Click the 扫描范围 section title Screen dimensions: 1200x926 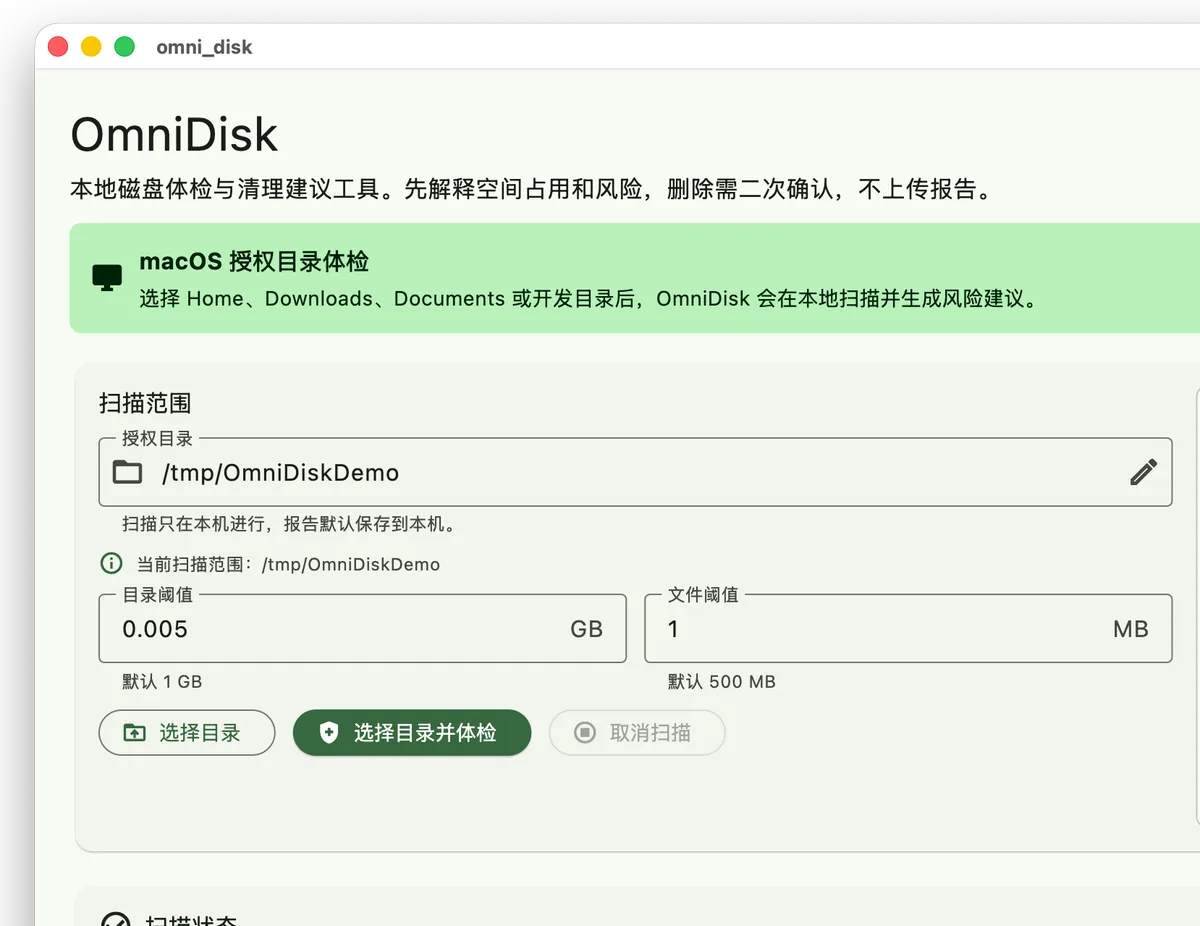(145, 403)
